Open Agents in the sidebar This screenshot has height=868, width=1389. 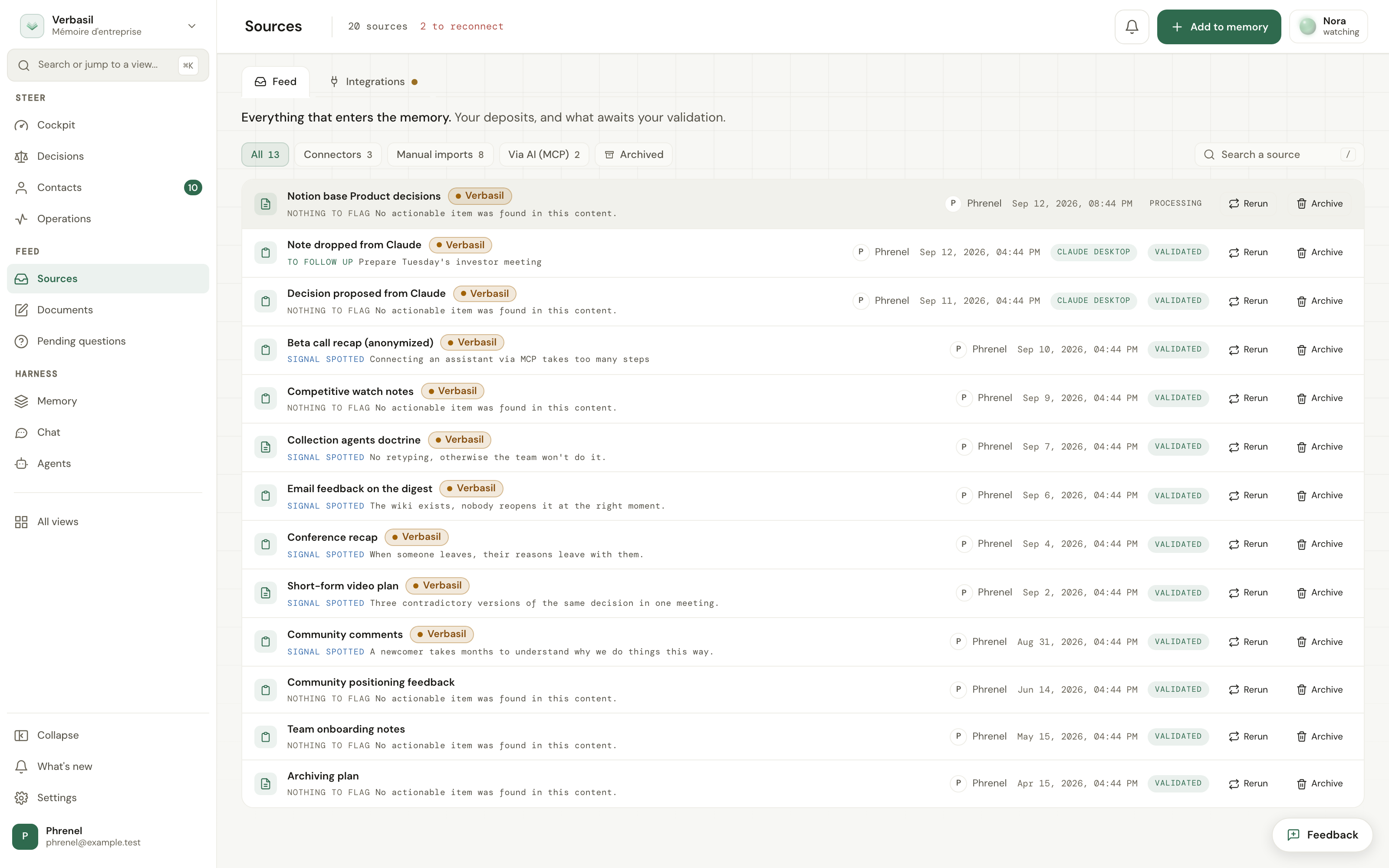pyautogui.click(x=108, y=463)
